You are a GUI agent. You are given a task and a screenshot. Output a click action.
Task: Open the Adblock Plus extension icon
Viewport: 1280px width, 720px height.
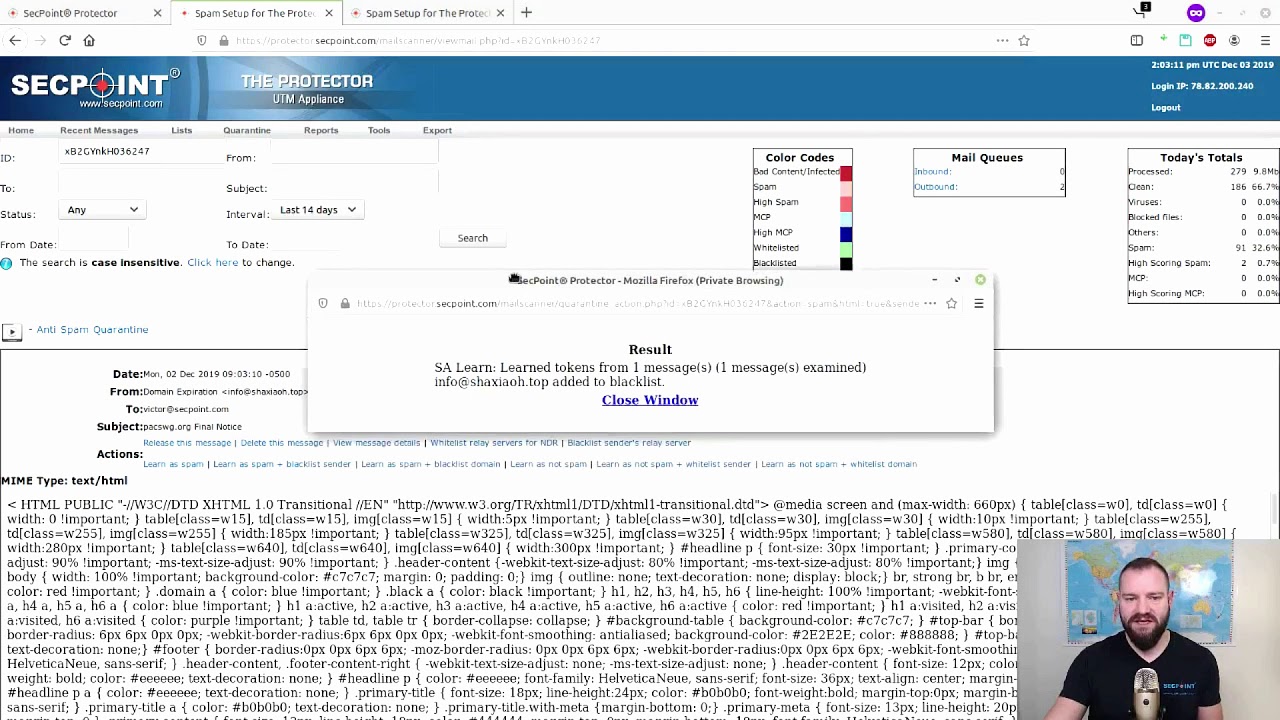coord(1210,40)
